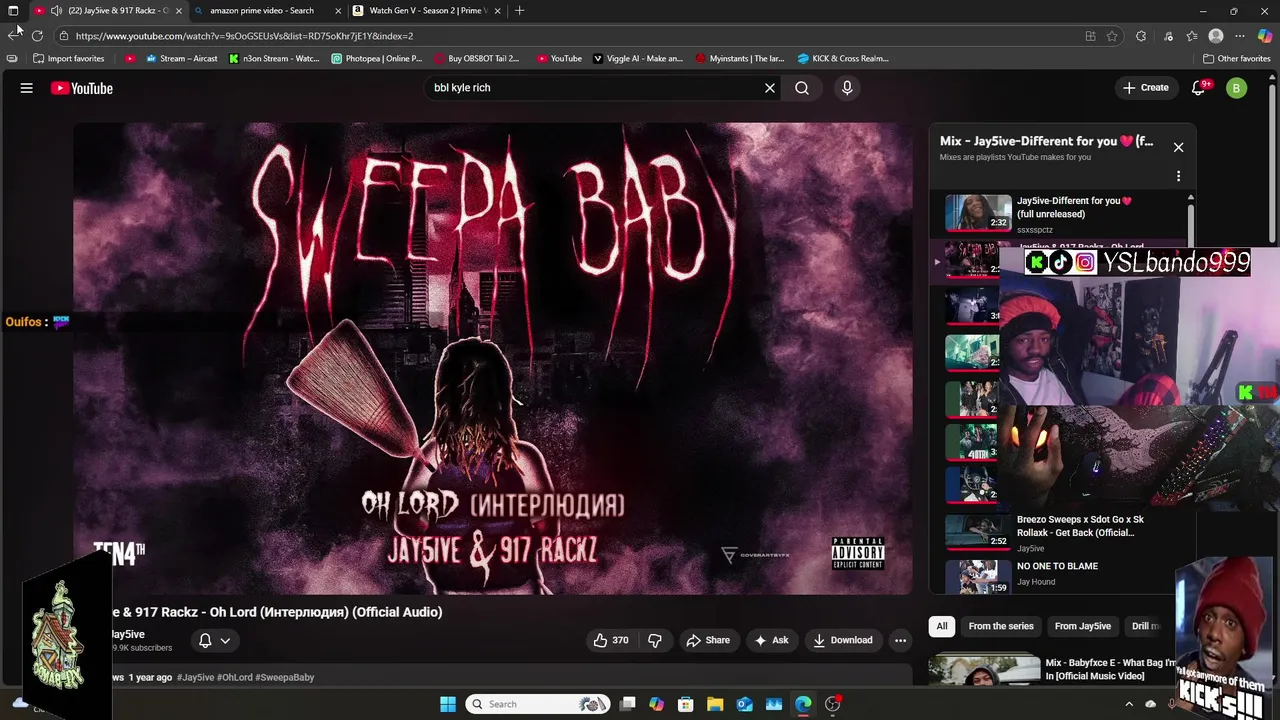Viewport: 1280px width, 720px height.
Task: Play the NO ONE TO BLAME thumbnail
Action: (x=978, y=577)
